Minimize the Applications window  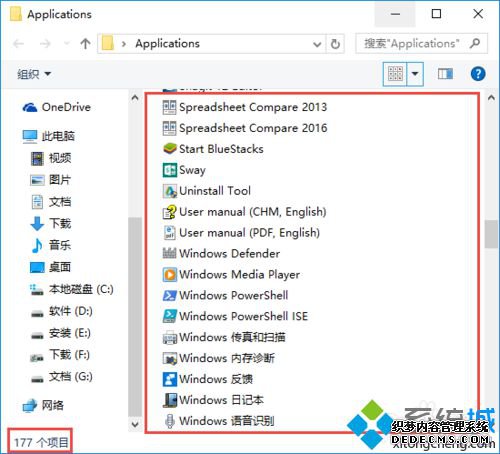(395, 14)
